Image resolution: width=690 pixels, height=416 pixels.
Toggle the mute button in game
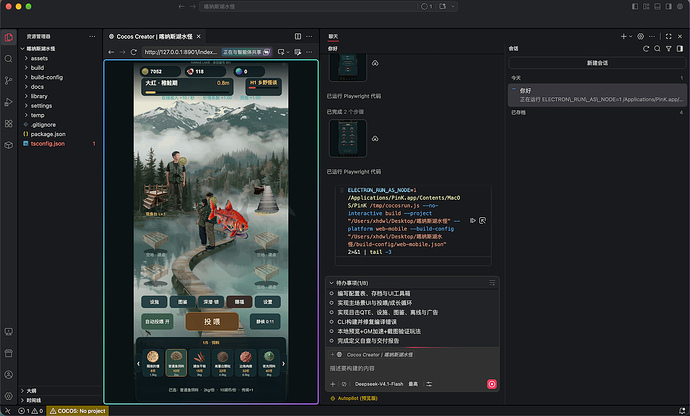265,322
